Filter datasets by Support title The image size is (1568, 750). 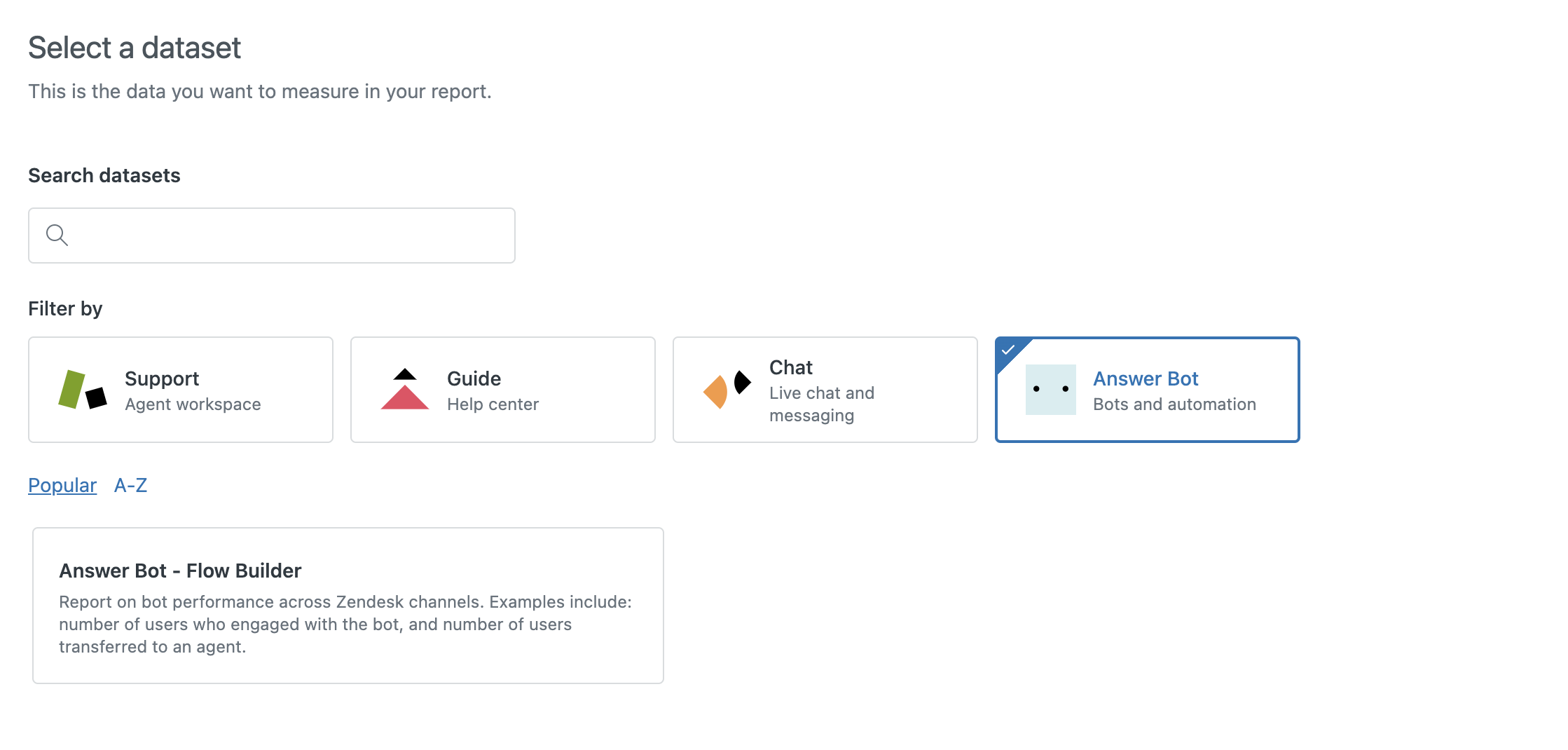(162, 379)
